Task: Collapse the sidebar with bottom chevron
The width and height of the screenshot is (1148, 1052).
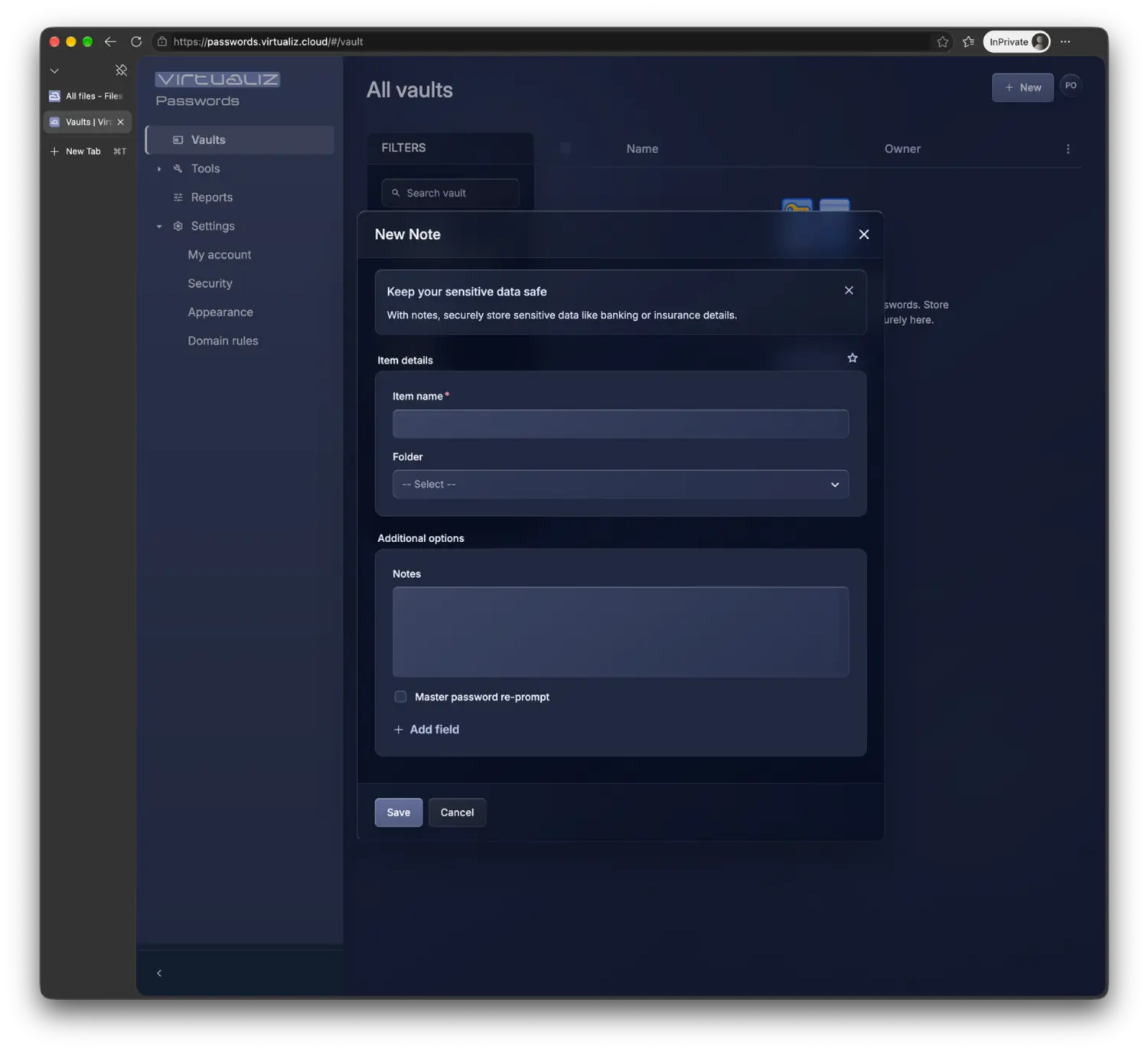Action: (x=159, y=973)
